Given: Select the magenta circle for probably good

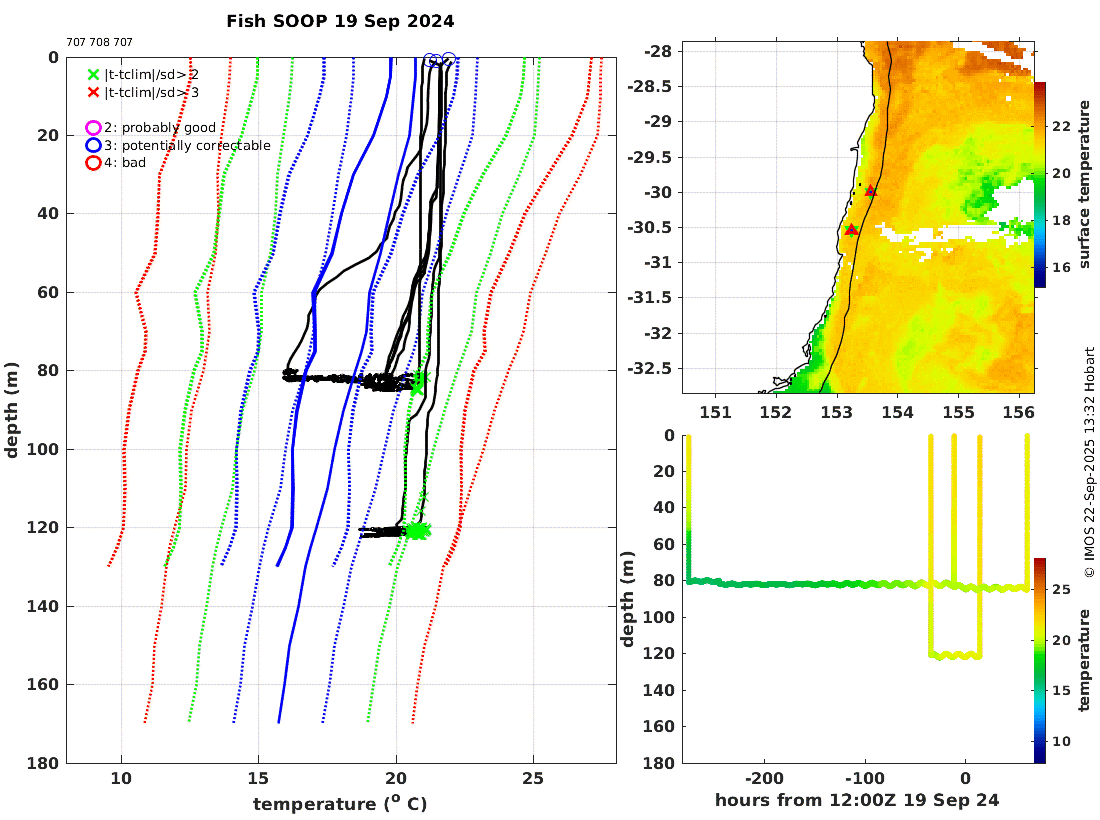Looking at the screenshot, I should tap(93, 128).
